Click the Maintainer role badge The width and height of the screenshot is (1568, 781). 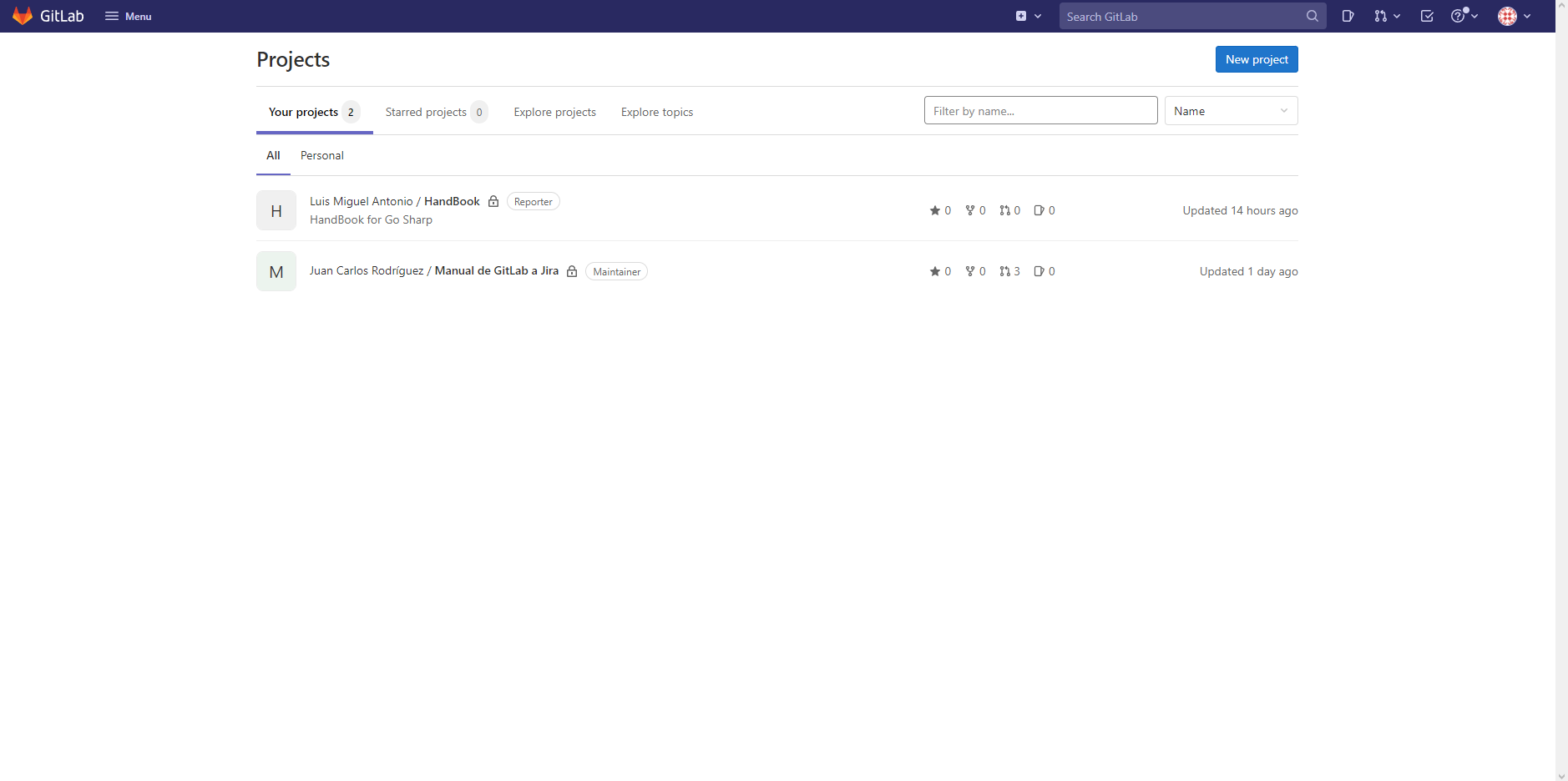[x=616, y=271]
